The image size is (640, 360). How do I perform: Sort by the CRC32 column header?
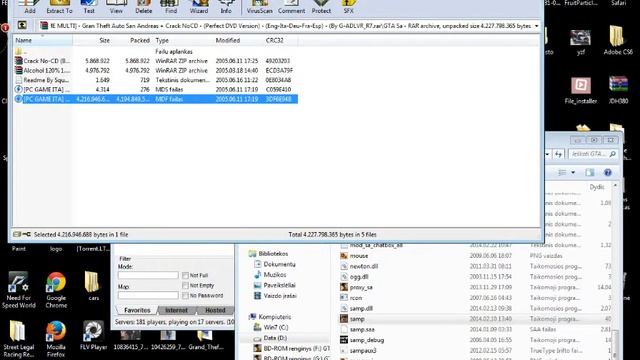point(280,40)
